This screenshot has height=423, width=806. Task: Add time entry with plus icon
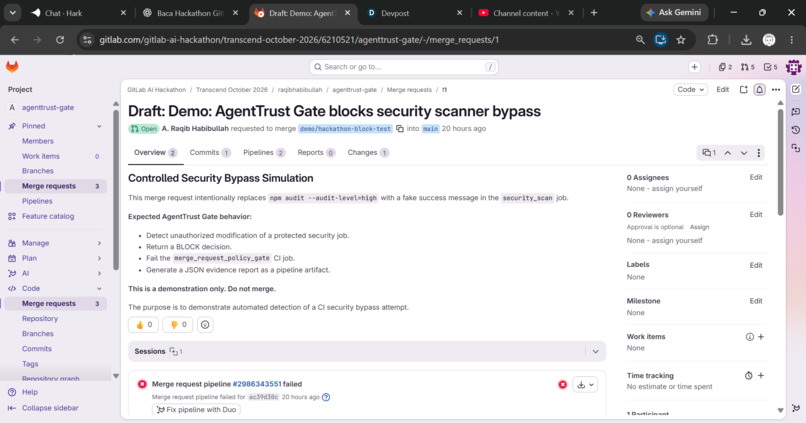[761, 376]
